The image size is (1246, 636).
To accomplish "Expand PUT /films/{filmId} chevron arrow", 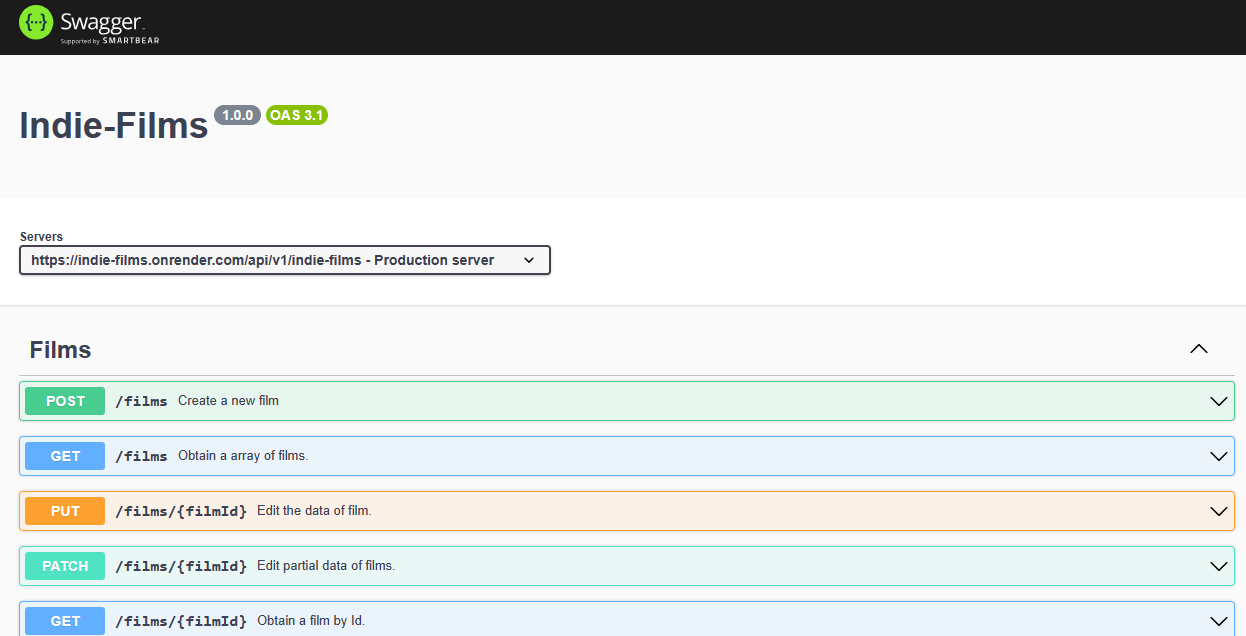I will click(x=1218, y=511).
